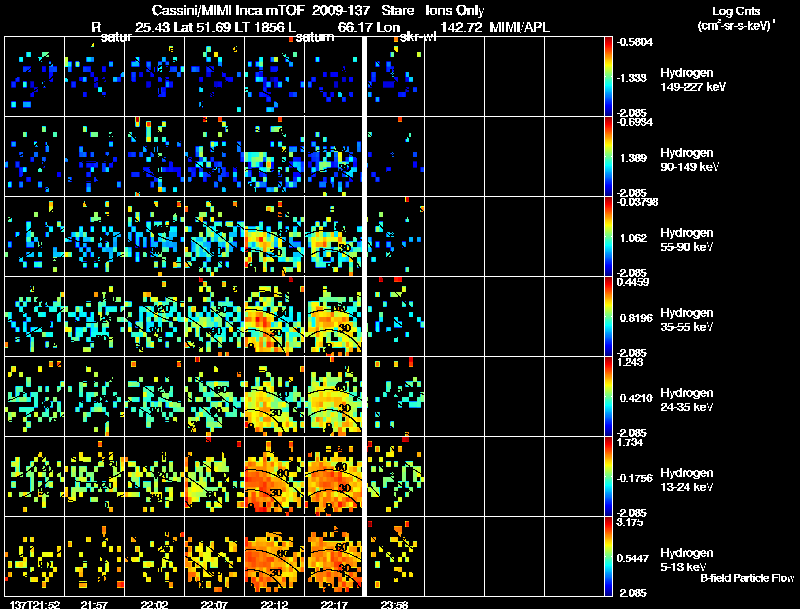Click the '-0.1756' color scale value
This screenshot has height=609, width=800.
click(635, 478)
